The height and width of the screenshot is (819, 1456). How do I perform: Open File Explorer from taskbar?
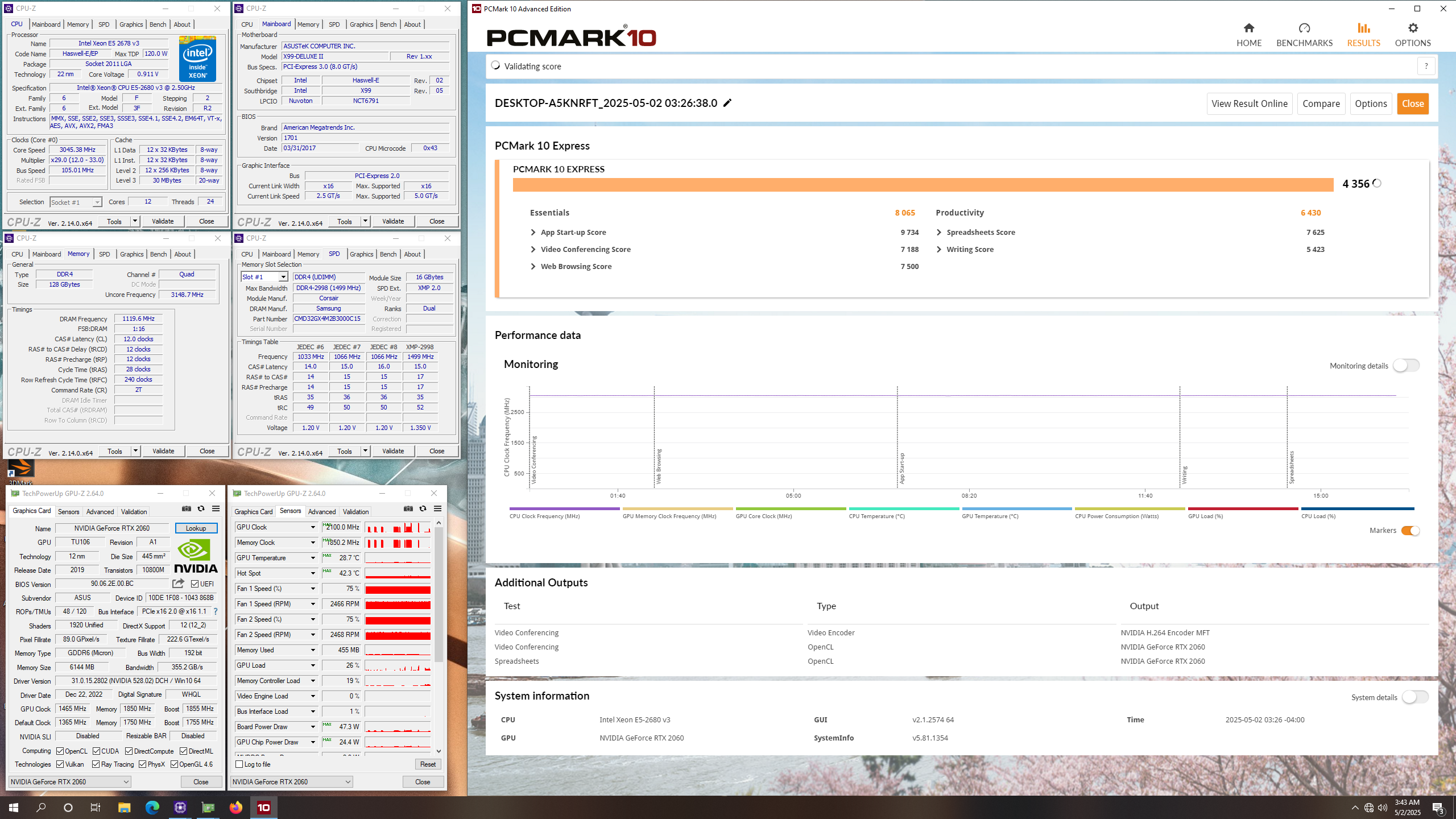click(124, 807)
